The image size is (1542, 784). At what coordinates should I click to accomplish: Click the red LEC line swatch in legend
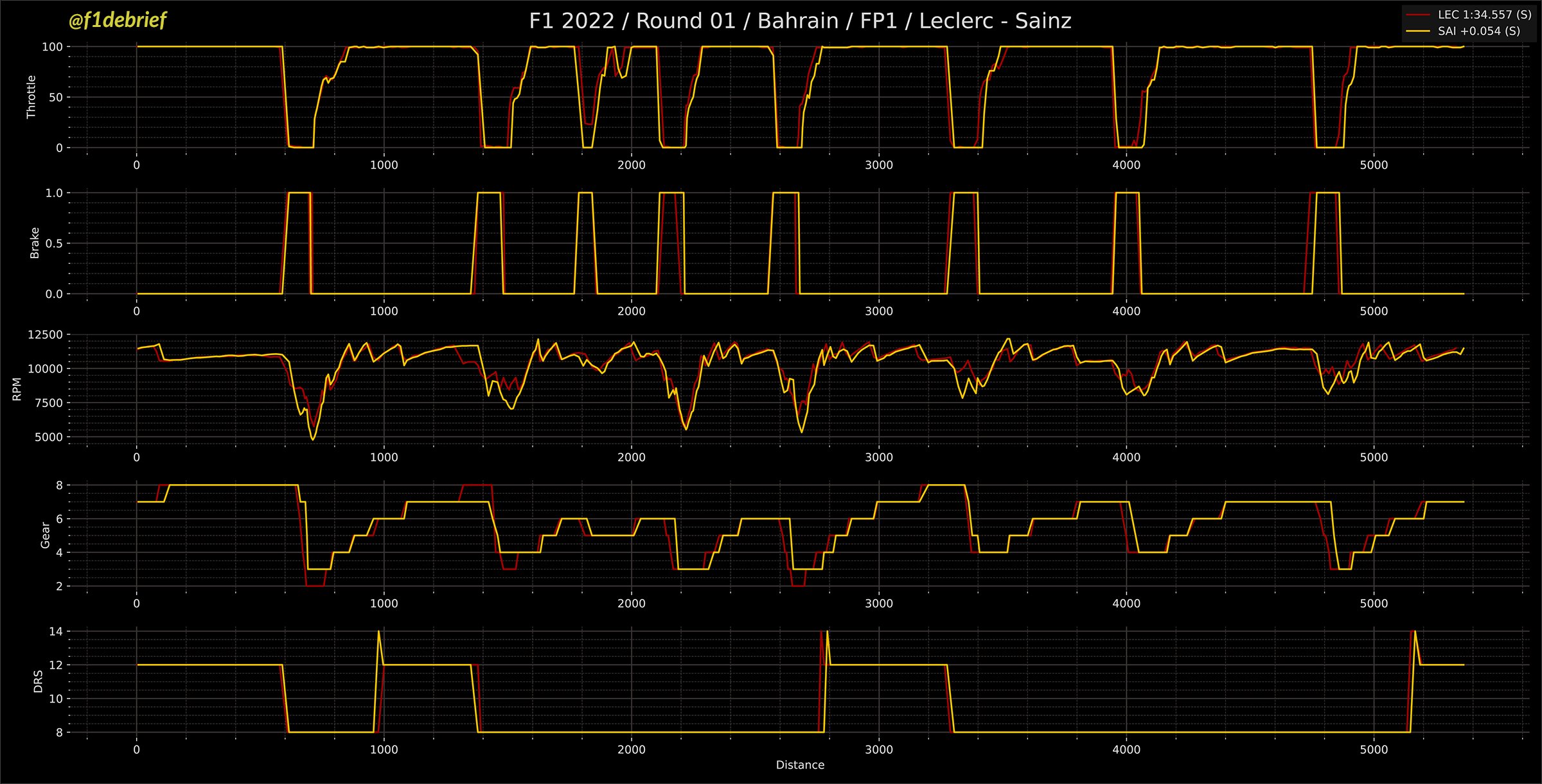coord(1418,14)
